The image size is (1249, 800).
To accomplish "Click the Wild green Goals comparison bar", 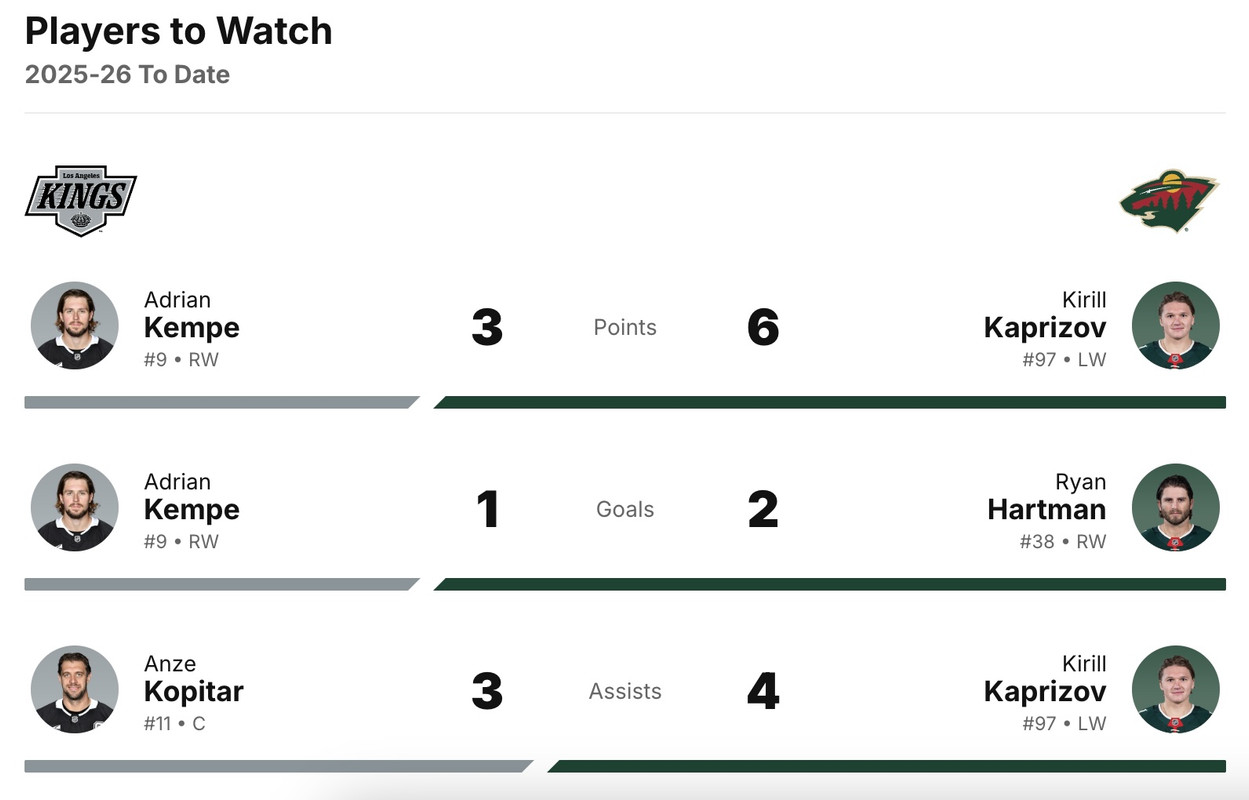I will (830, 584).
